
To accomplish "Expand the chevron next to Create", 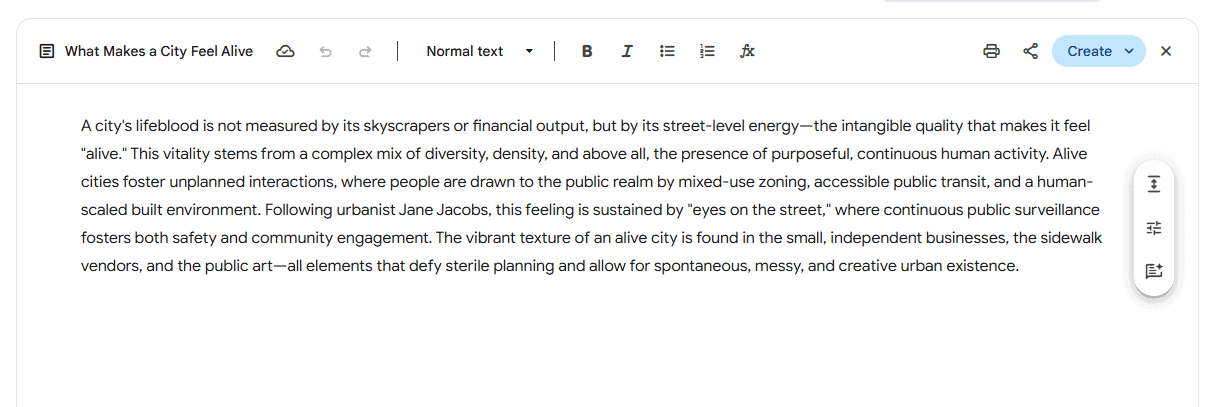I will pos(1129,51).
